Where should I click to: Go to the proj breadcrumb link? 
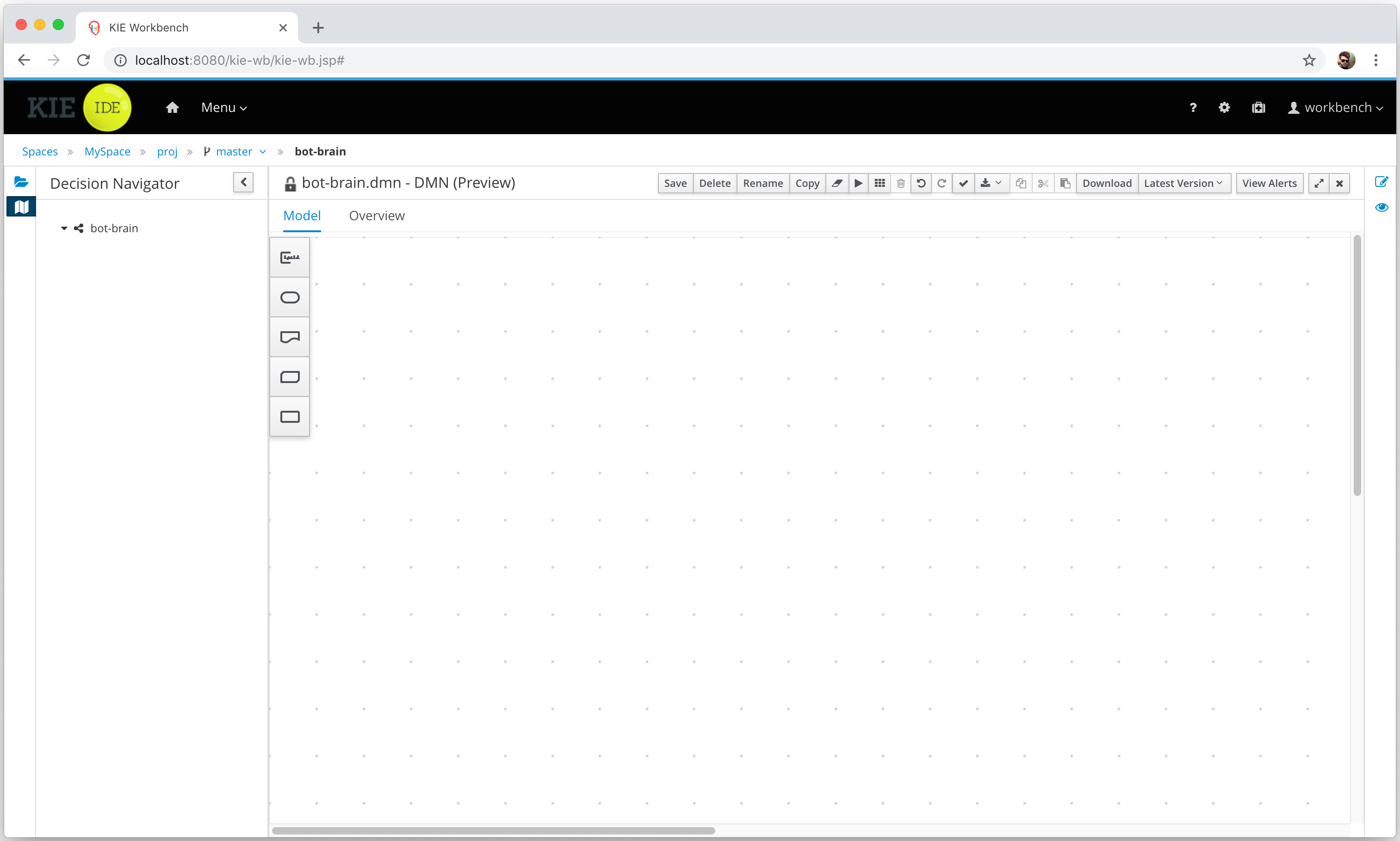(167, 151)
